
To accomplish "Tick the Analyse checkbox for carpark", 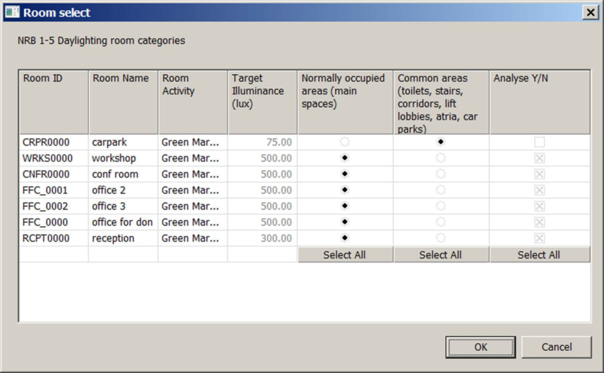I will click(x=539, y=142).
